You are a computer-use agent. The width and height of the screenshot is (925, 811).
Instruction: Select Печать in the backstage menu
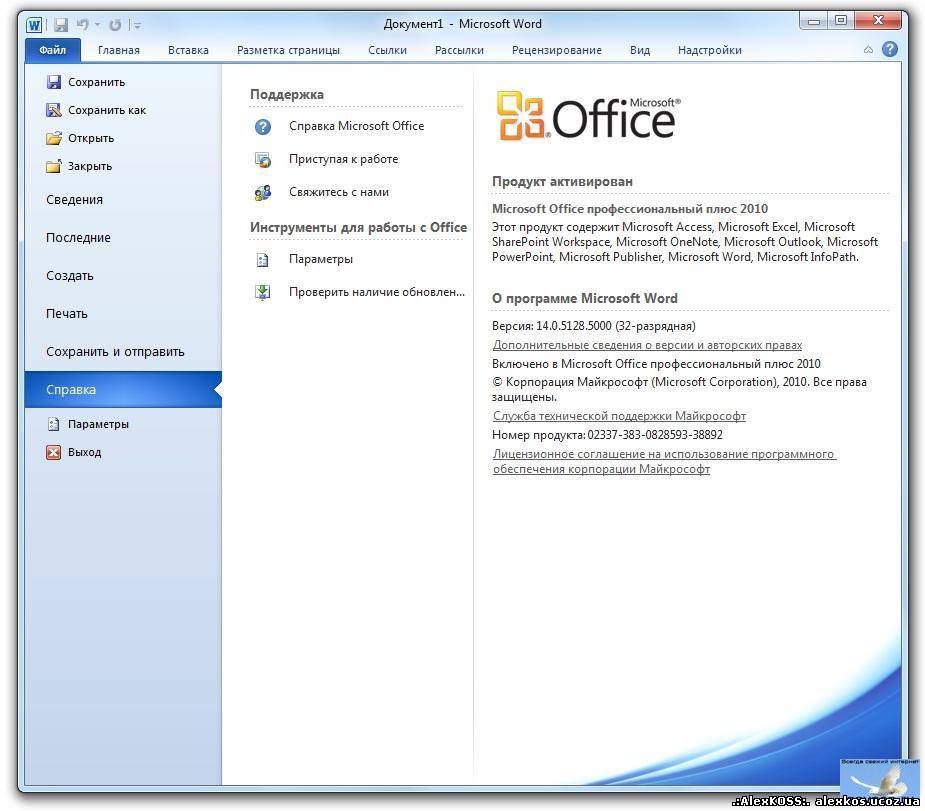[x=123, y=314]
